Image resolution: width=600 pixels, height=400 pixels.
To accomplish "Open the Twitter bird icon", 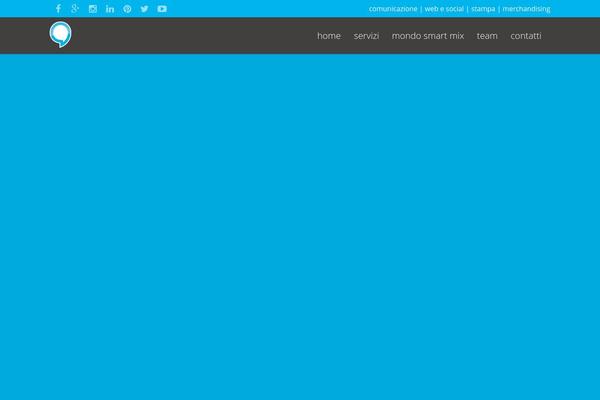I will pos(144,9).
